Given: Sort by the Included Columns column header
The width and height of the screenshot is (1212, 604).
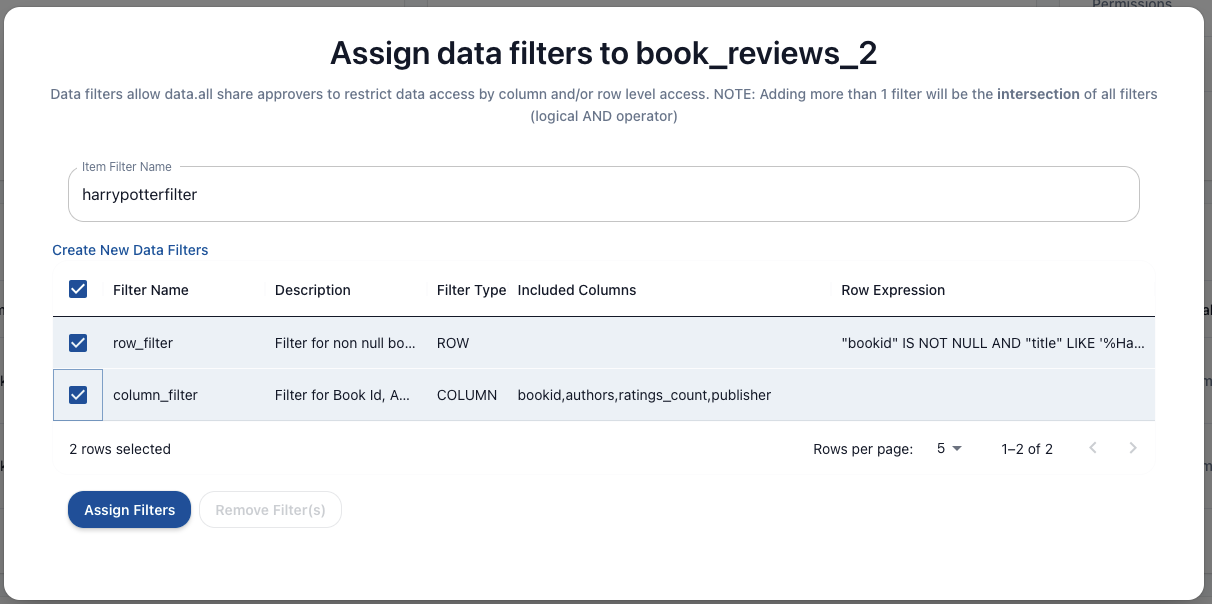Looking at the screenshot, I should coord(577,290).
